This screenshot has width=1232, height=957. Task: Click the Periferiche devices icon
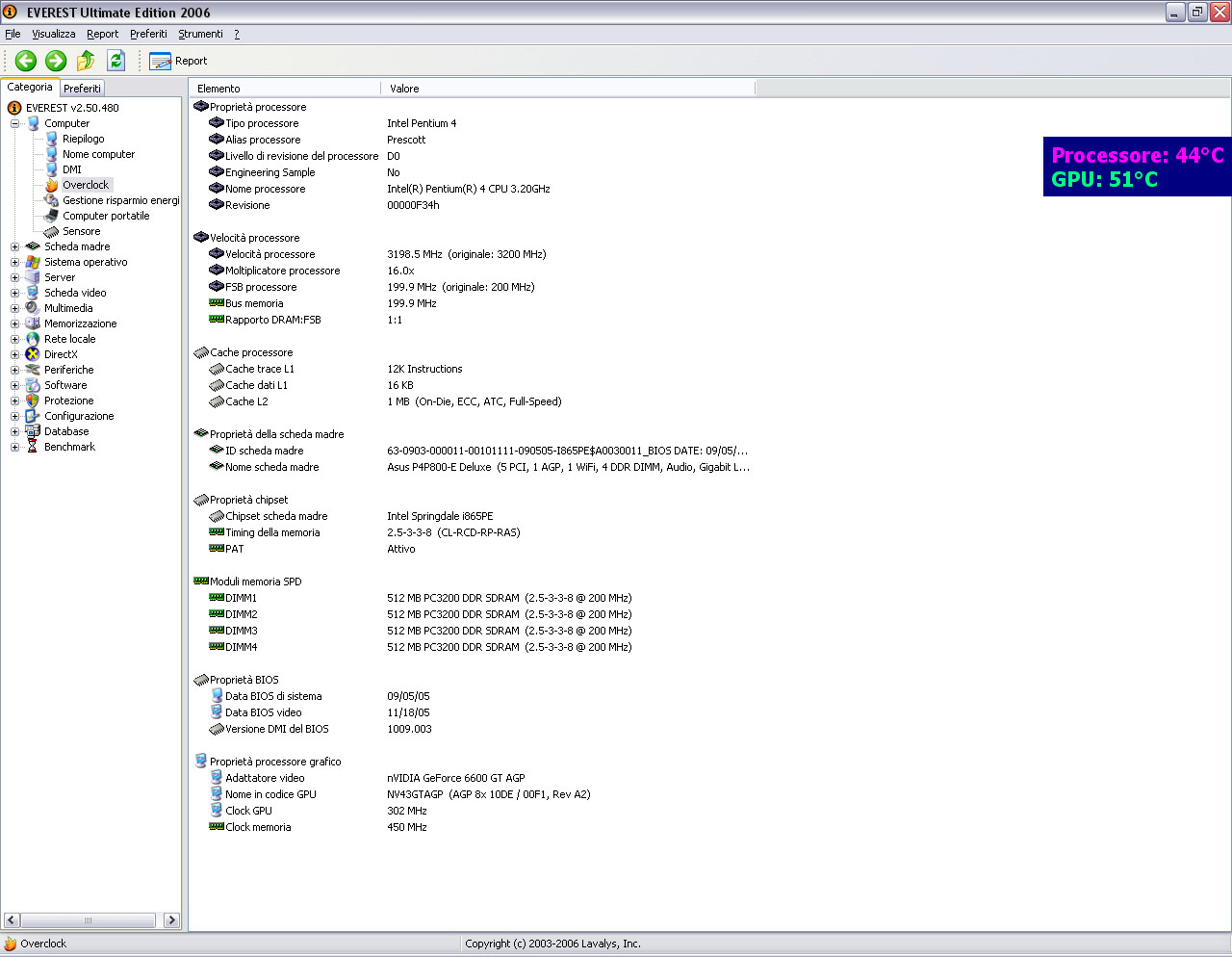(x=33, y=370)
